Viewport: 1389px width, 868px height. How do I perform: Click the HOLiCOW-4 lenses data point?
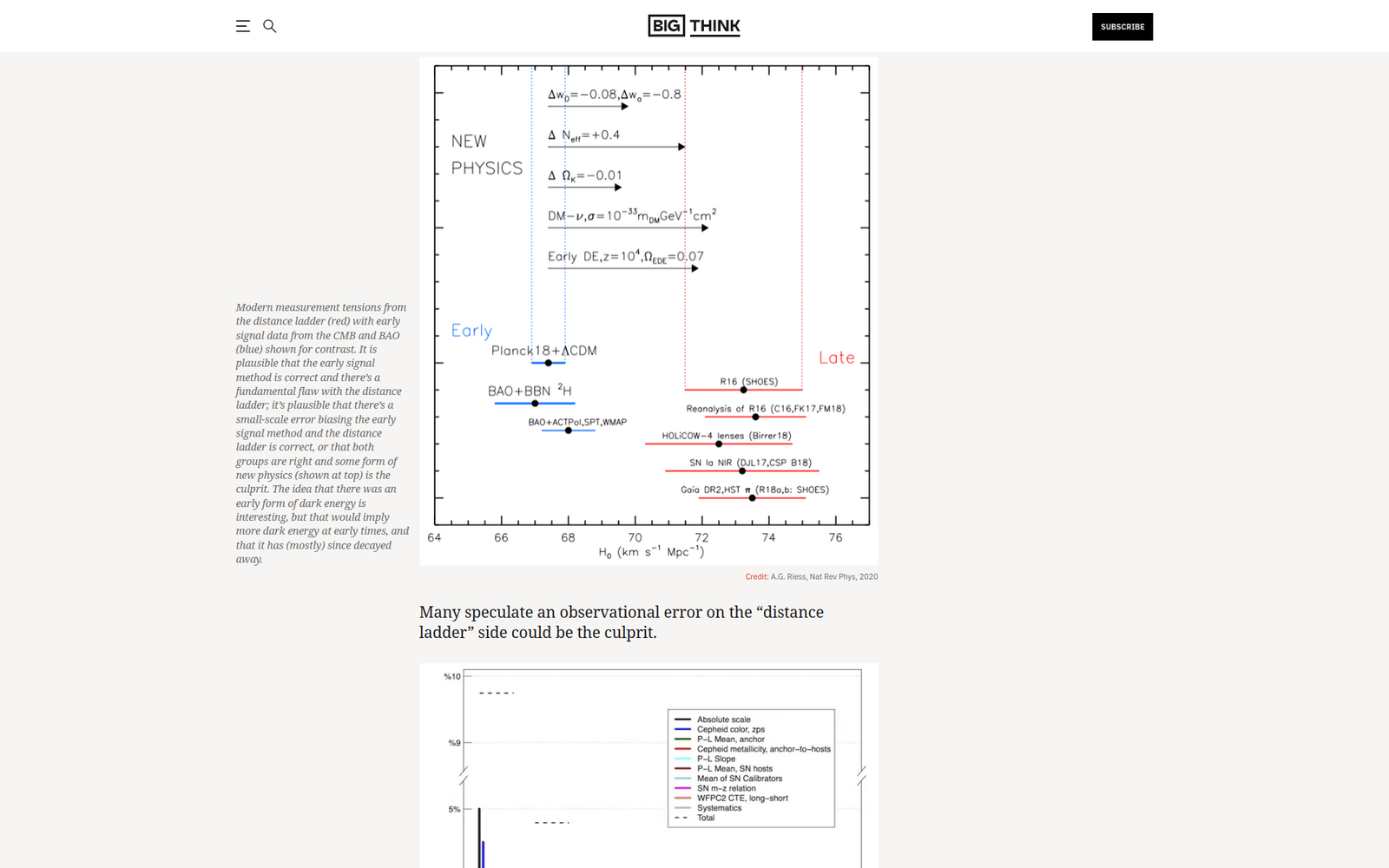[x=719, y=444]
